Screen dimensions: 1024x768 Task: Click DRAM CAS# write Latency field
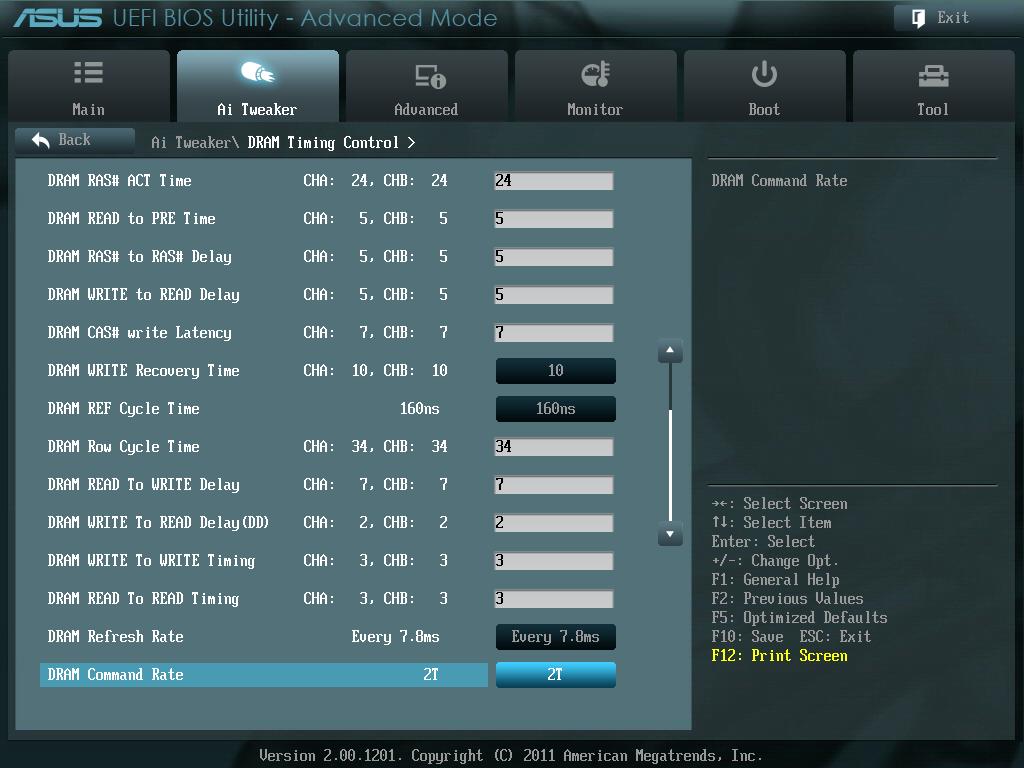554,333
